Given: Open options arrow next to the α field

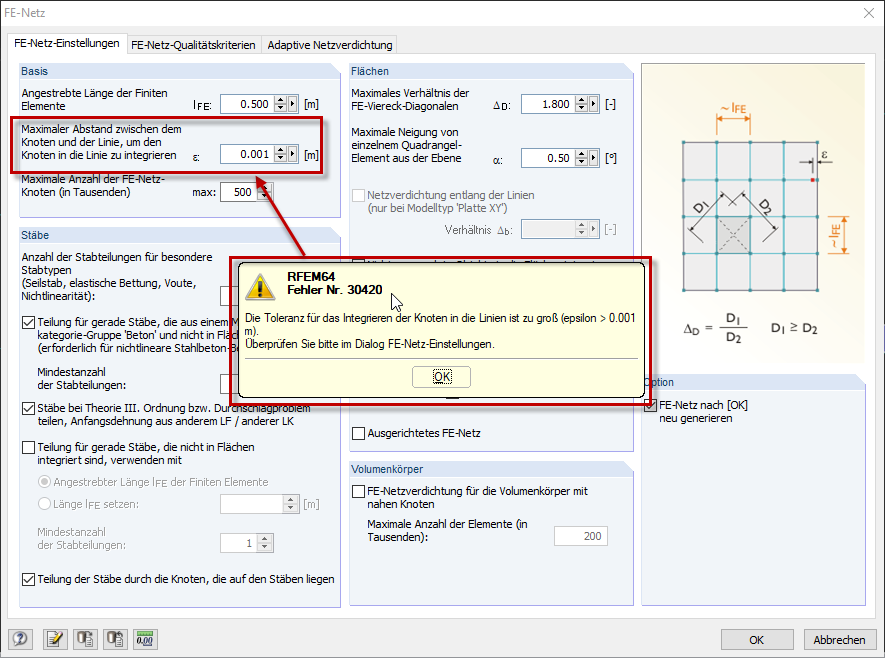Looking at the screenshot, I should click(x=592, y=158).
